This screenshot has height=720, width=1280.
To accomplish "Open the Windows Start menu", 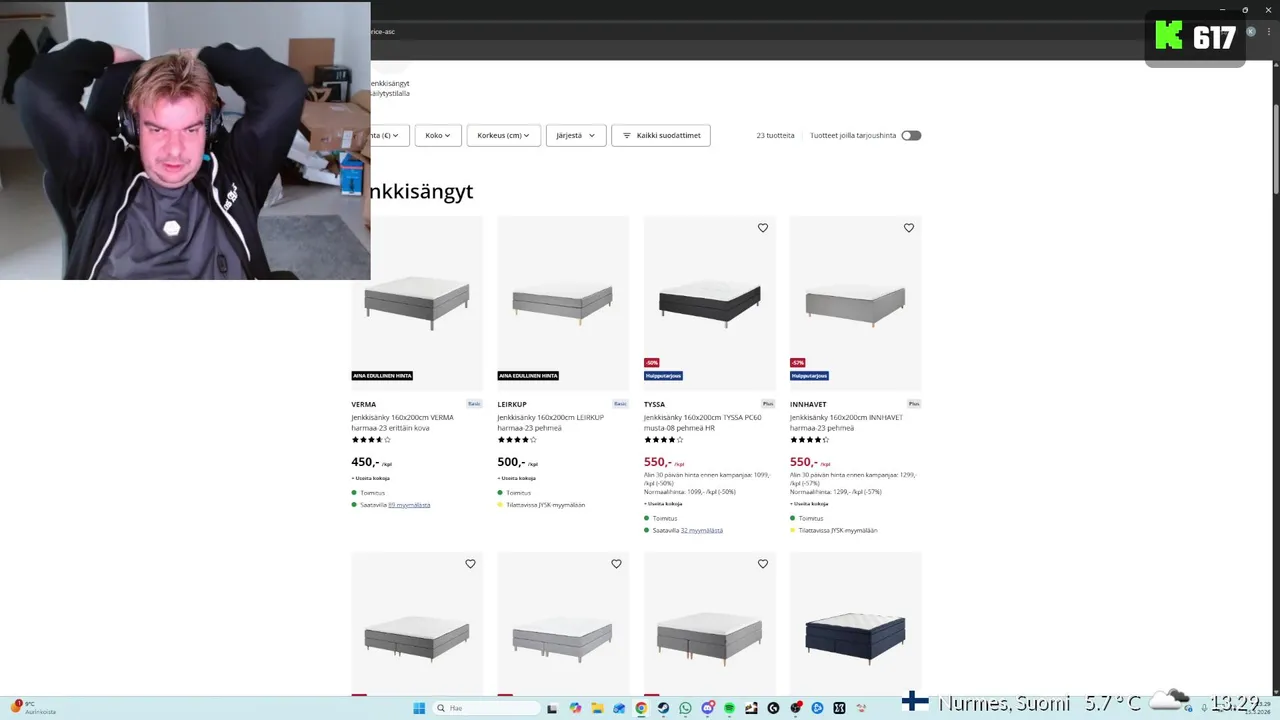I will 419,708.
